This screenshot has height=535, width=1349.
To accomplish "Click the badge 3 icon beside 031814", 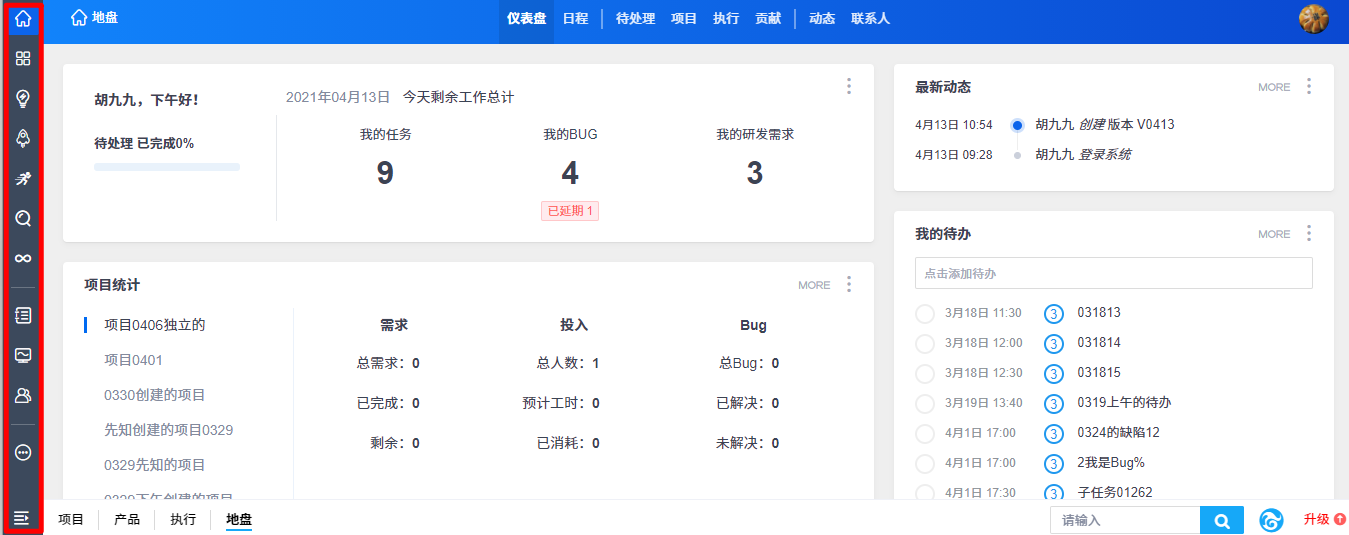I will coord(1053,344).
